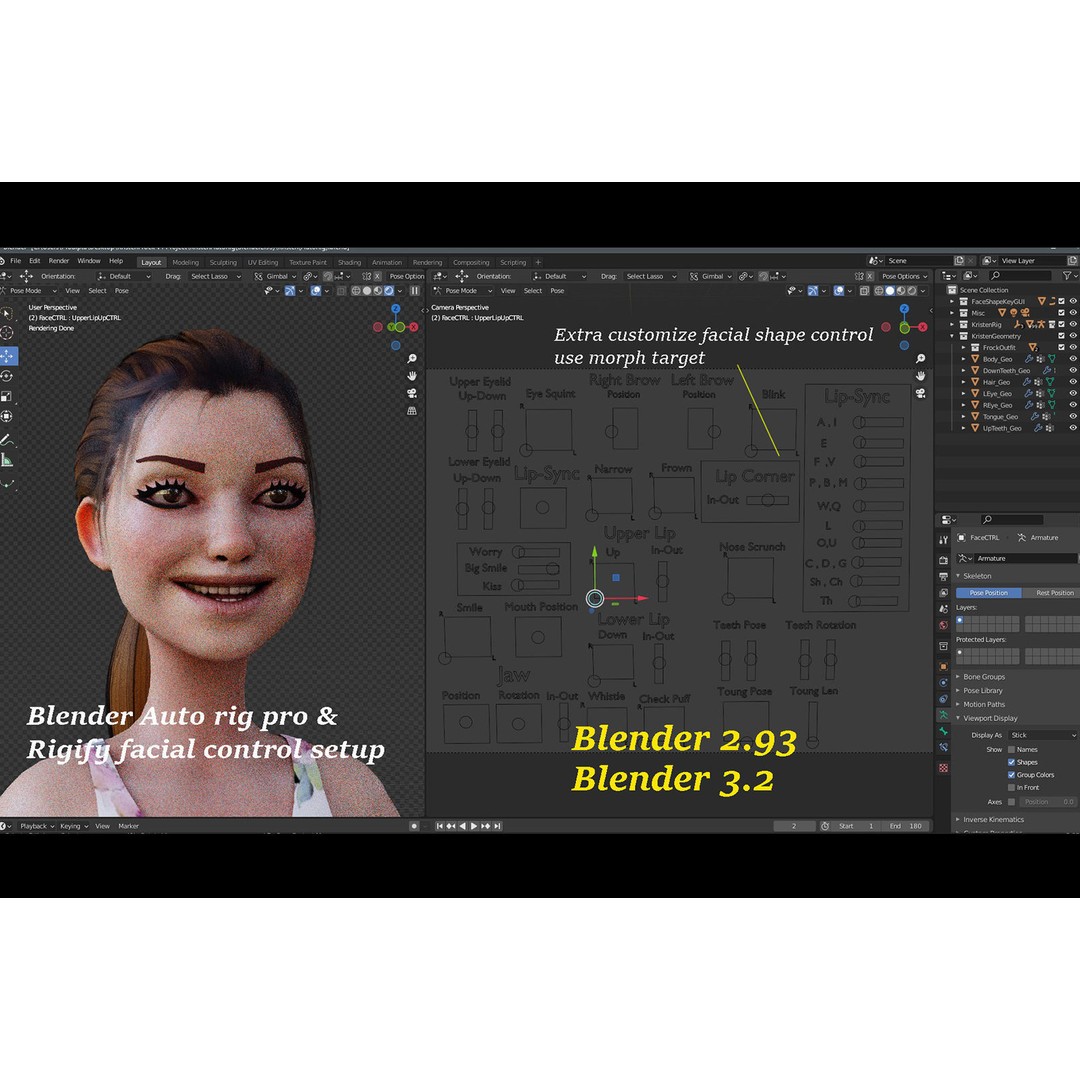Open the Render menu

pos(59,261)
